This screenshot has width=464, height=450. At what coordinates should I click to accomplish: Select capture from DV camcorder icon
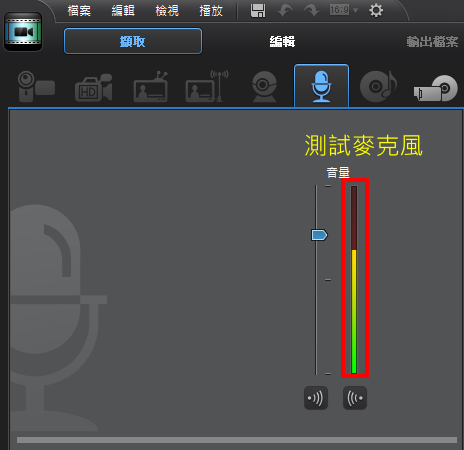36,86
